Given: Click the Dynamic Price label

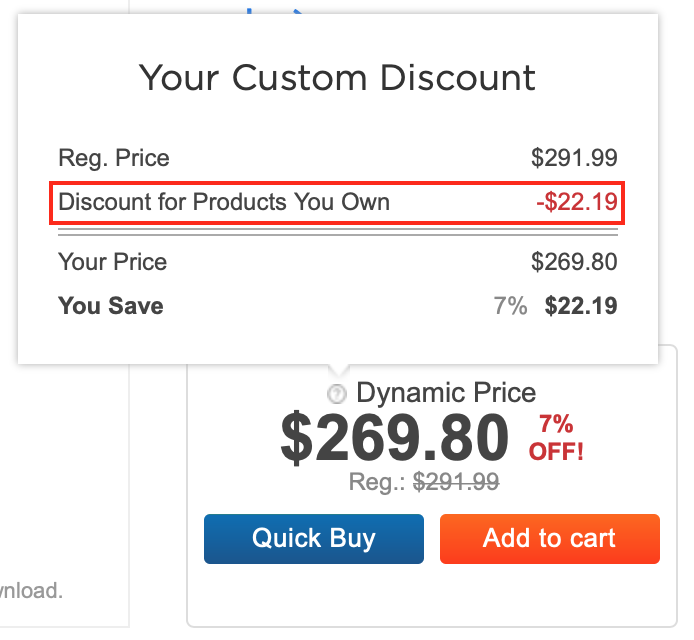Looking at the screenshot, I should coord(446,393).
